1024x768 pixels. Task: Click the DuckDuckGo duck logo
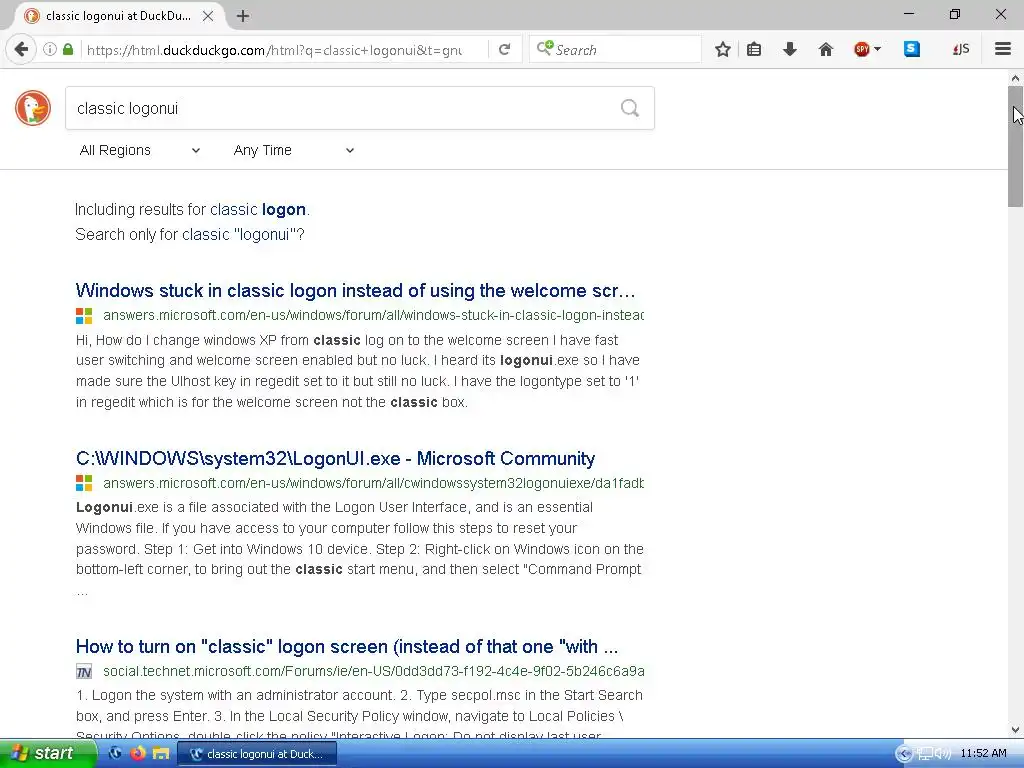point(33,108)
